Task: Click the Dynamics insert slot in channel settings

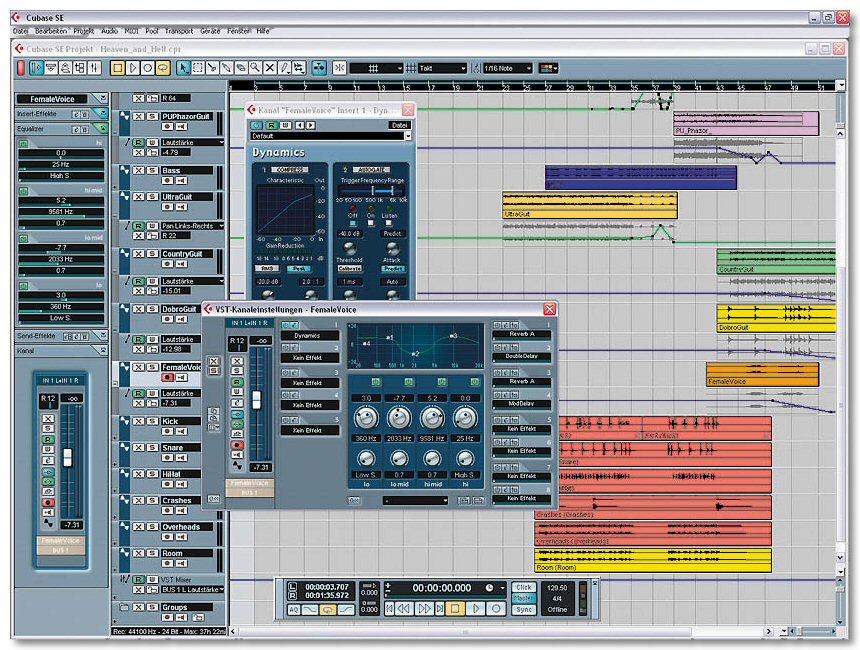Action: [309, 335]
